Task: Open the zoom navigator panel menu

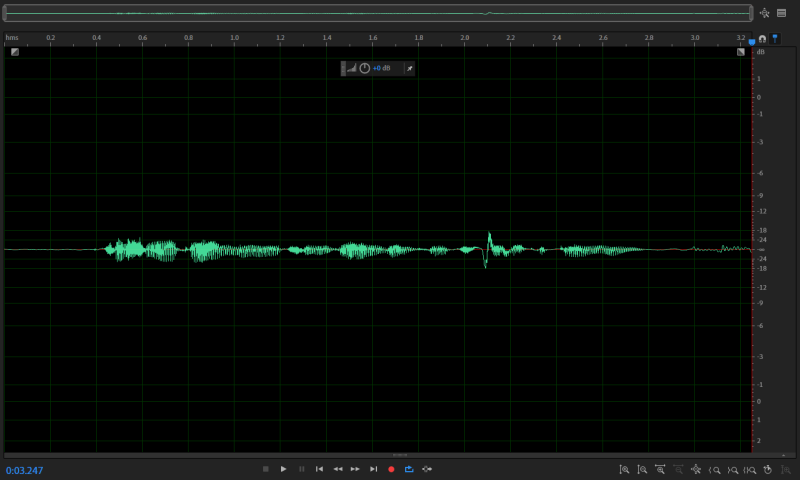Action: 781,13
